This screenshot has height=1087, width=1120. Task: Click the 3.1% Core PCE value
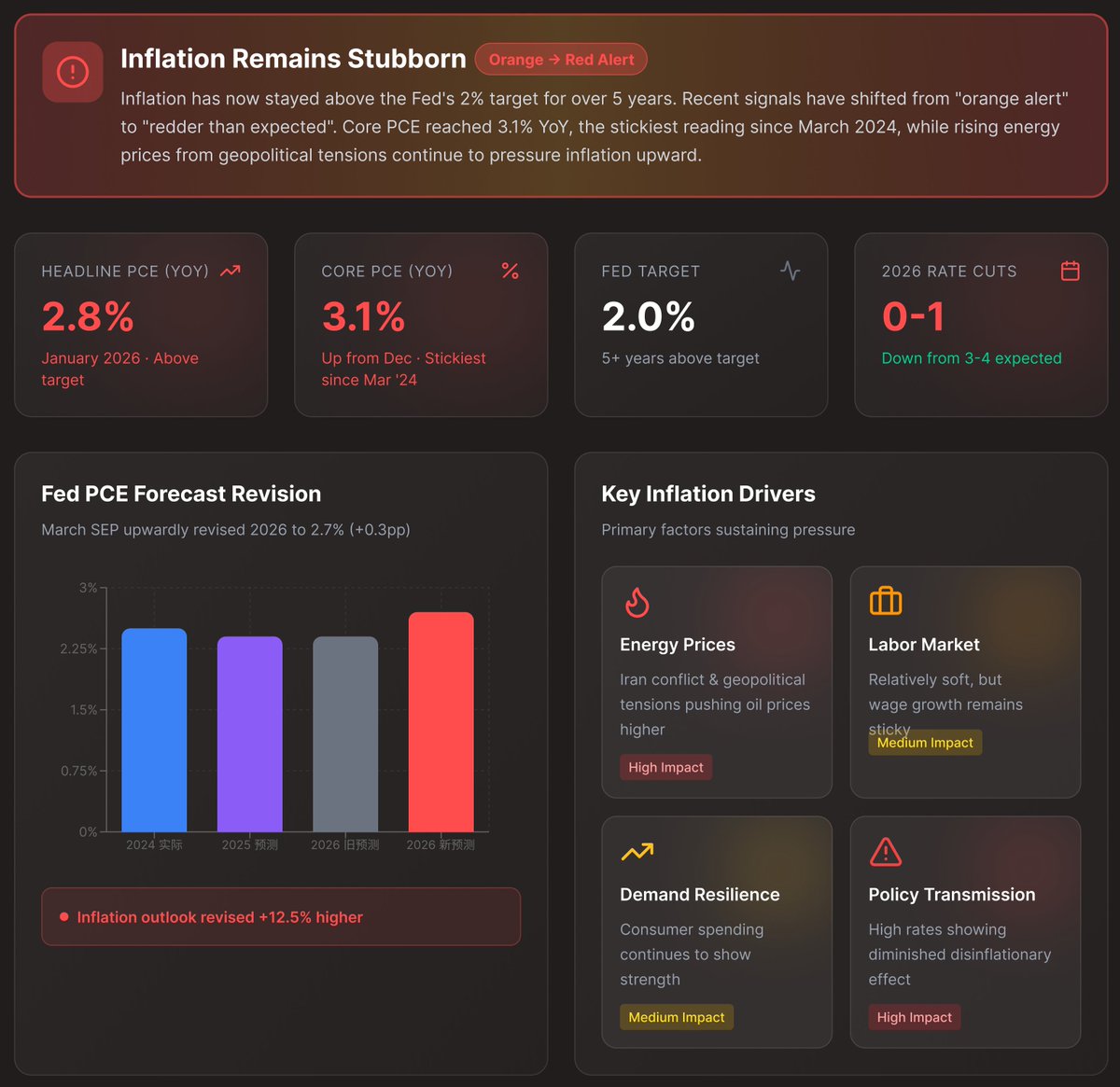point(364,317)
